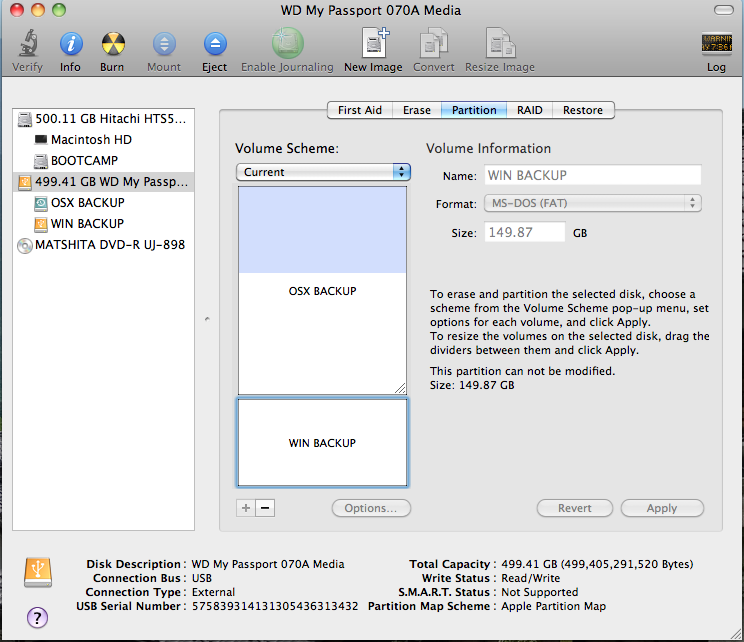Image resolution: width=744 pixels, height=642 pixels.
Task: Select OSX BACKUP in the sidebar
Action: pos(103,203)
